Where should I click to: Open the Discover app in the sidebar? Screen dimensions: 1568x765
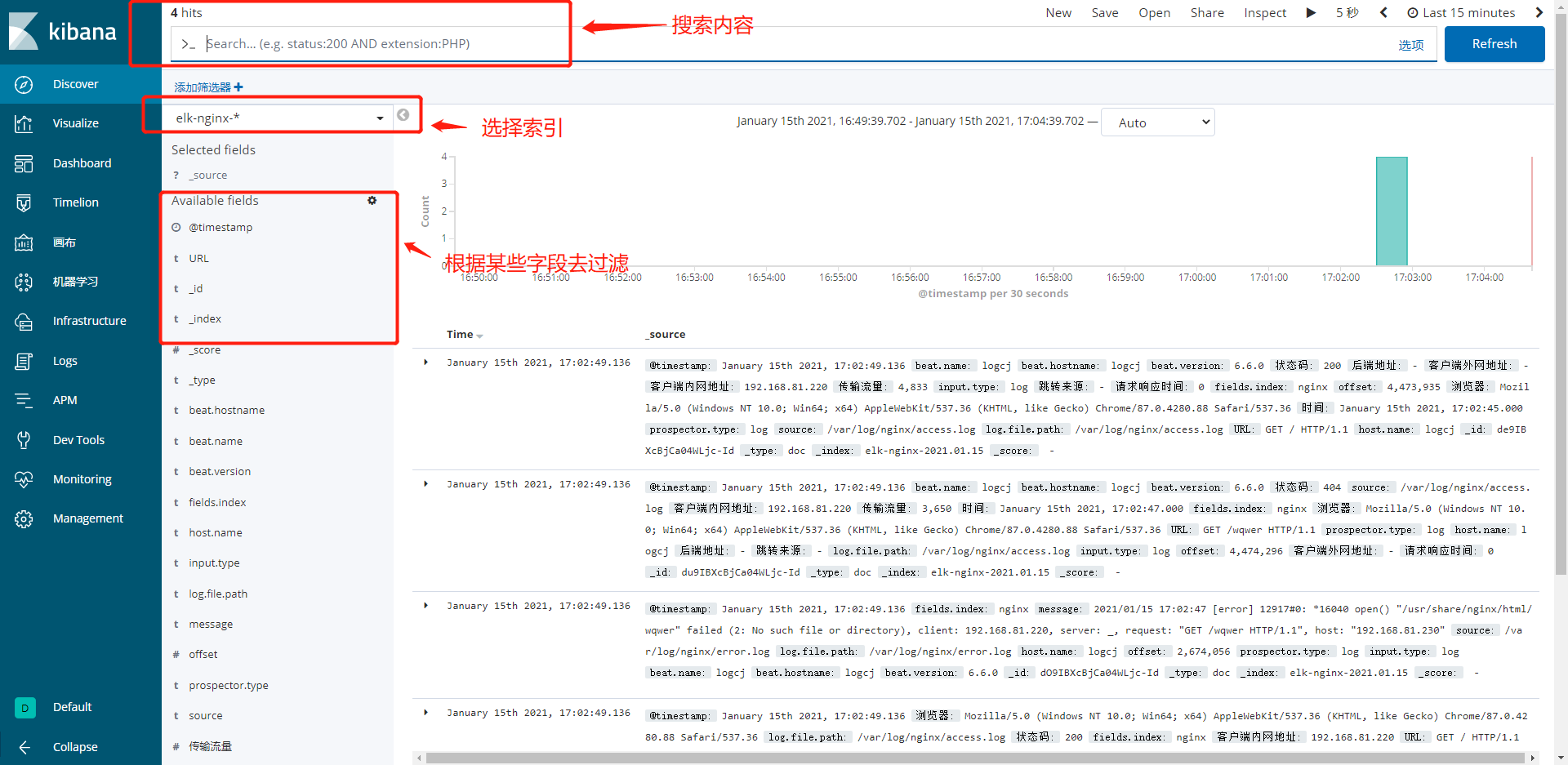[x=75, y=83]
